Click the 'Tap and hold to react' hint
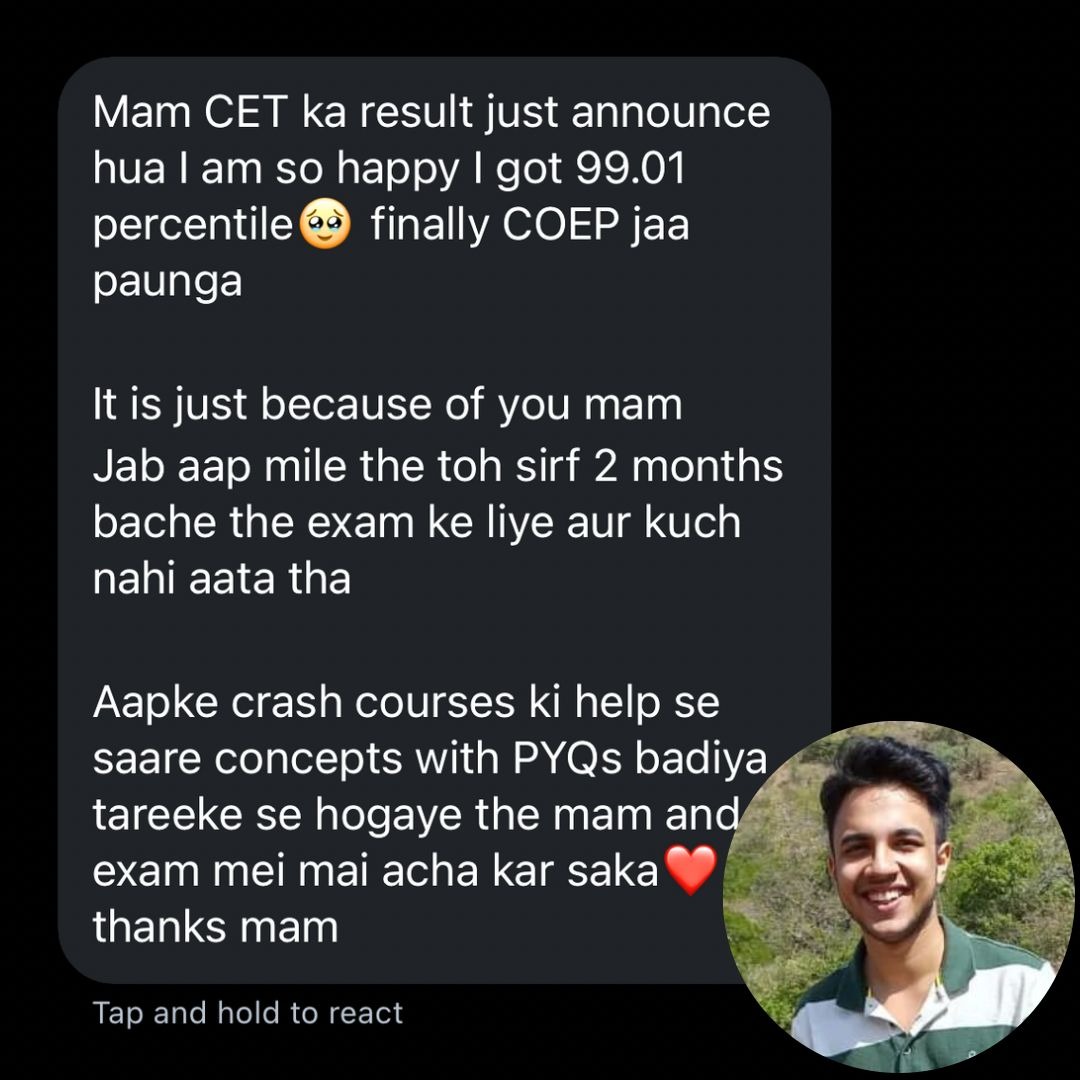 [x=248, y=1013]
